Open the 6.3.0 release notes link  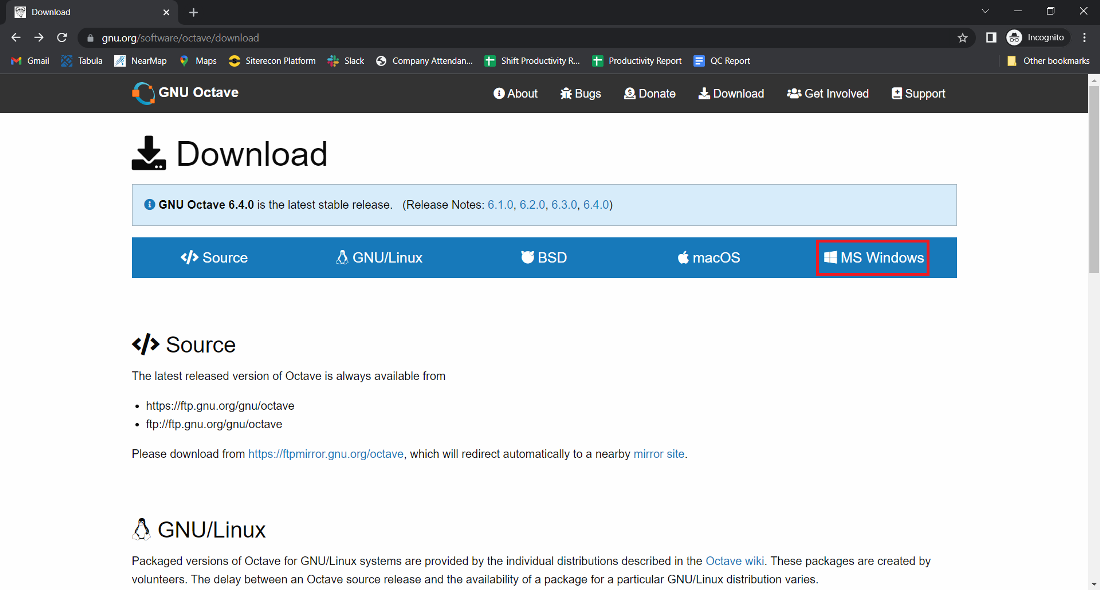[564, 205]
